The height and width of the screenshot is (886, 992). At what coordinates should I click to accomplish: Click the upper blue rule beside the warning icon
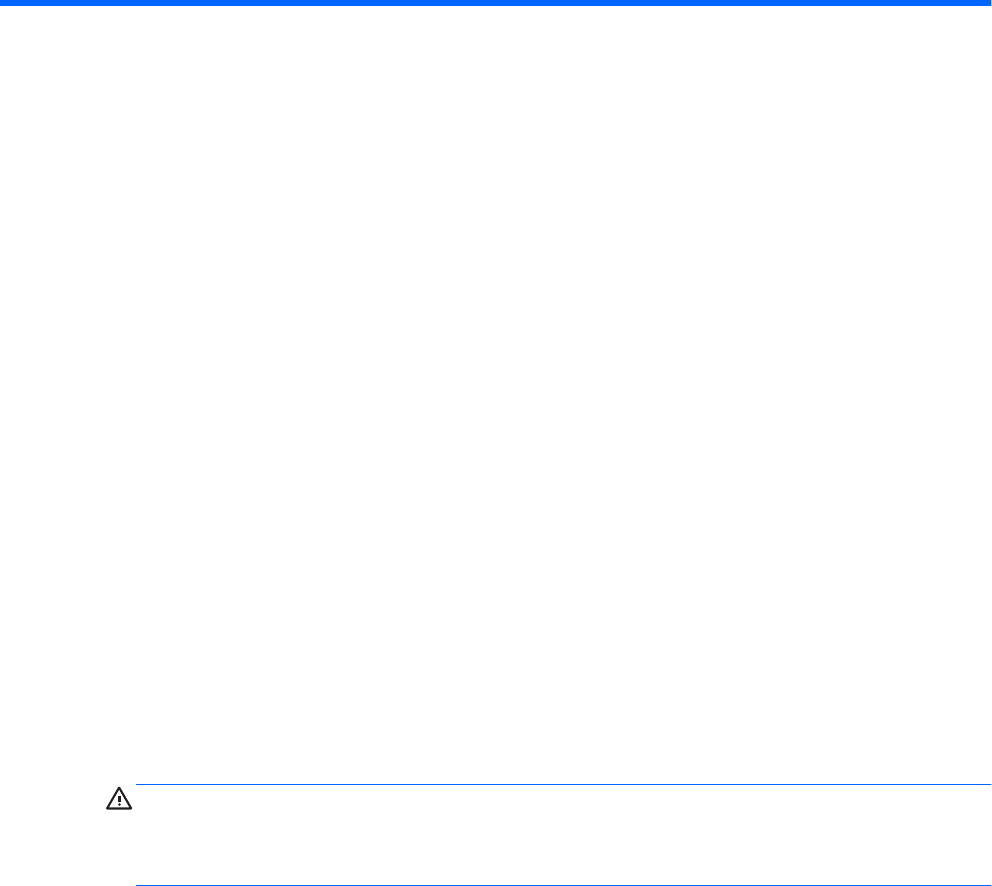[564, 784]
